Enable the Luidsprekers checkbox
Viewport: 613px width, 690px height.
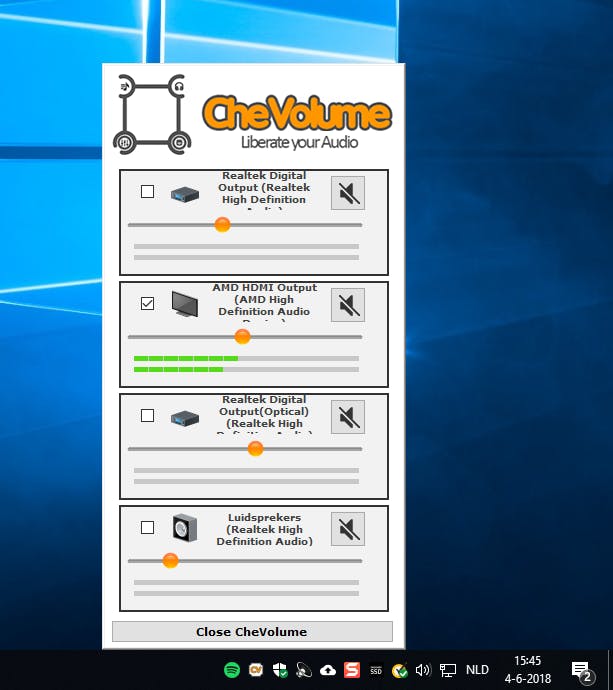147,527
